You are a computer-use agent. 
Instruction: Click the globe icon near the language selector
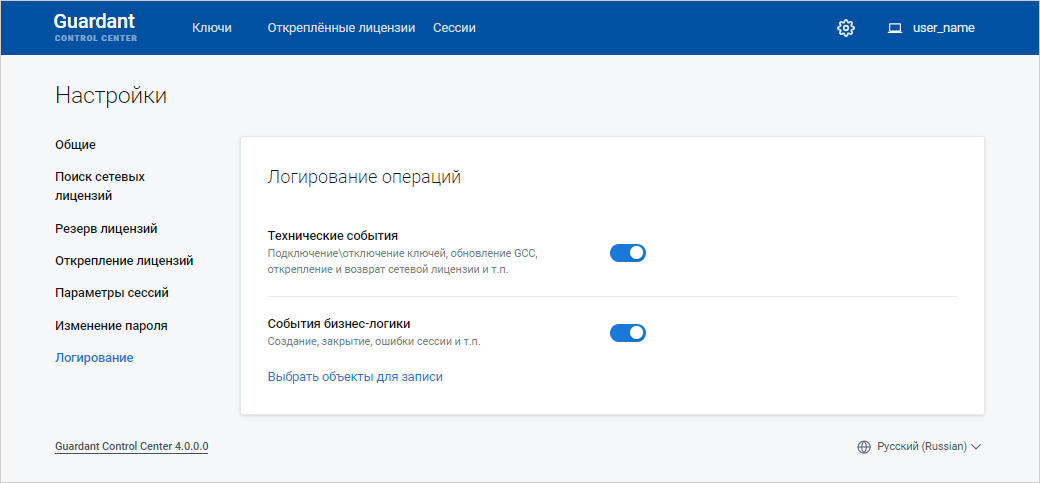click(x=864, y=447)
